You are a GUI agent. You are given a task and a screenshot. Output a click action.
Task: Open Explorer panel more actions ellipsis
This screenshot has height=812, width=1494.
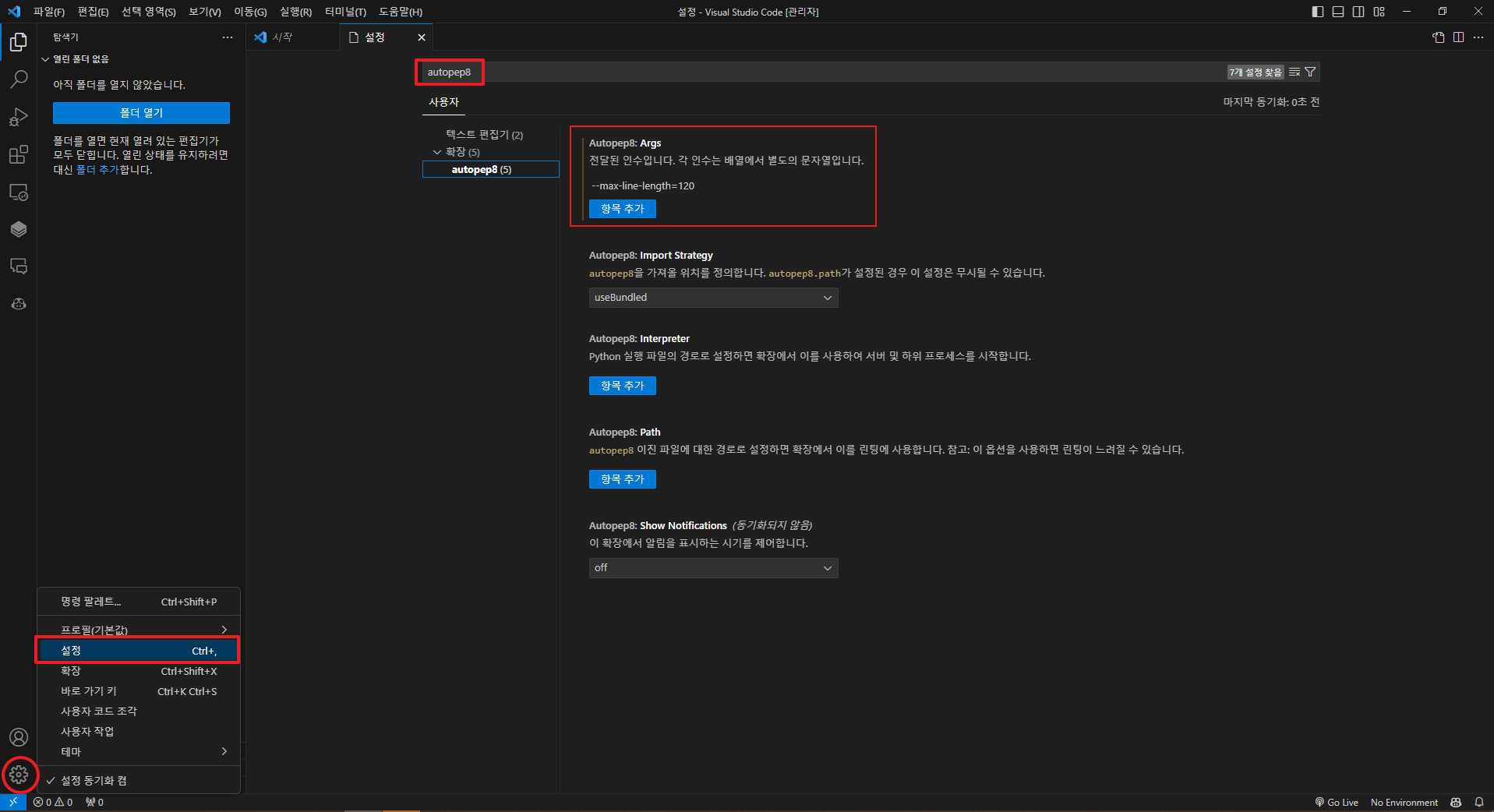[228, 37]
